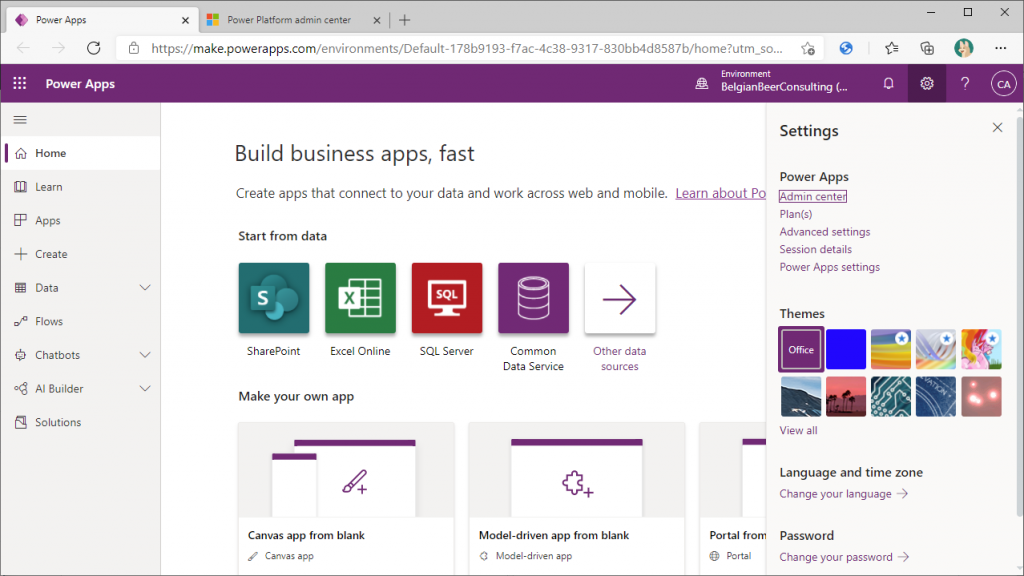Image resolution: width=1024 pixels, height=576 pixels.
Task: Open the BelgianBeerConsulting environment selector
Action: pos(784,81)
